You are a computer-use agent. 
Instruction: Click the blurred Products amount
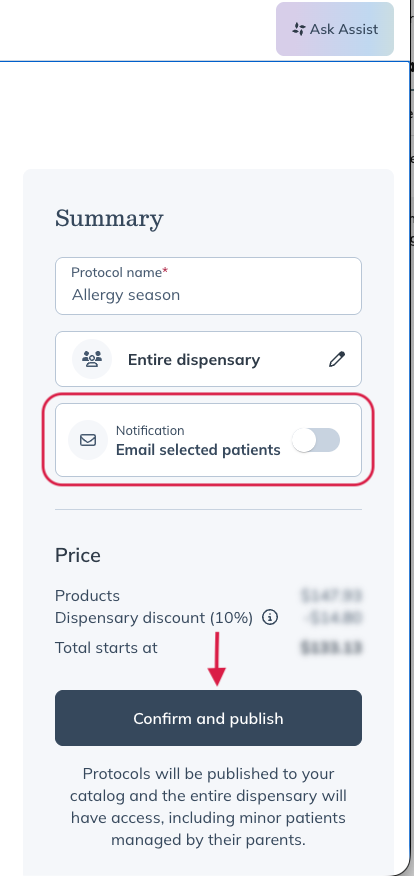[331, 596]
